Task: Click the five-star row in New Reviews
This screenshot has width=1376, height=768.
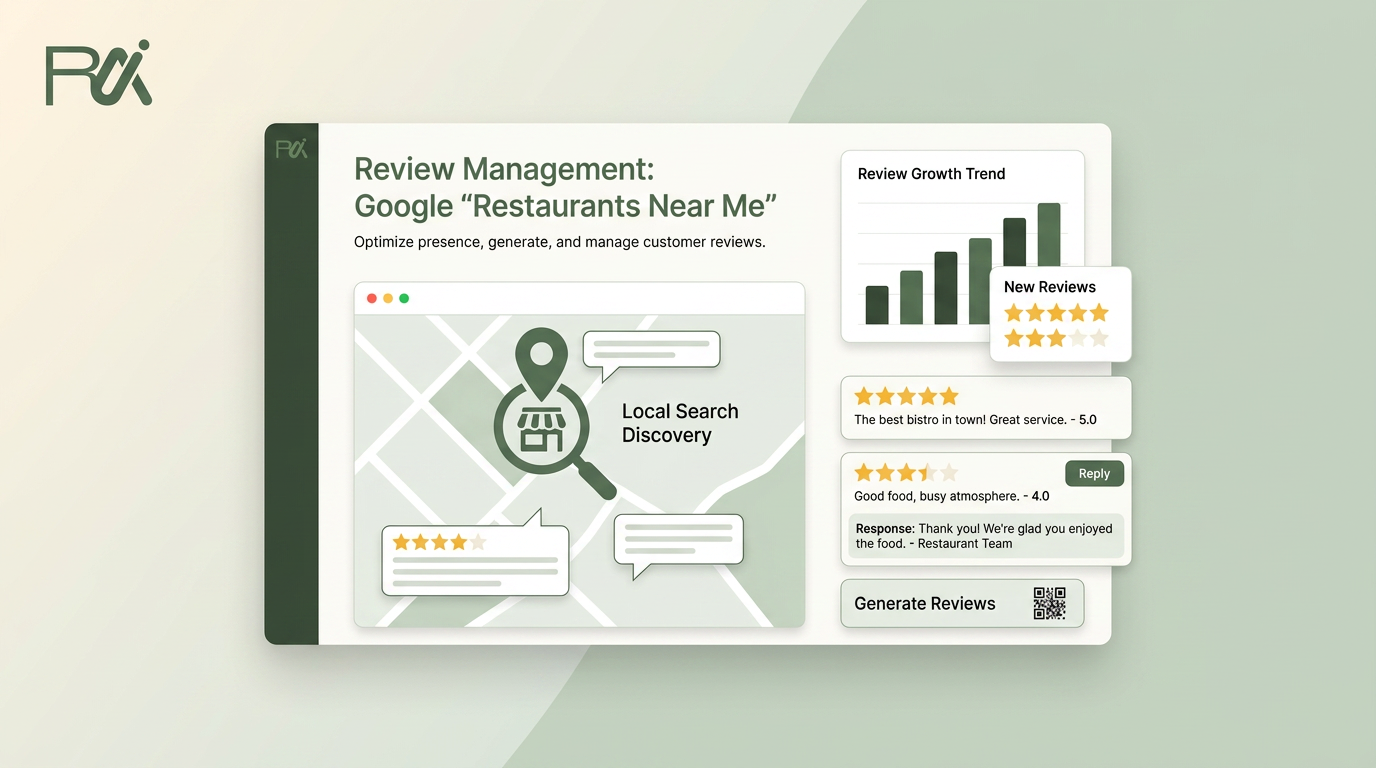Action: pyautogui.click(x=1056, y=313)
